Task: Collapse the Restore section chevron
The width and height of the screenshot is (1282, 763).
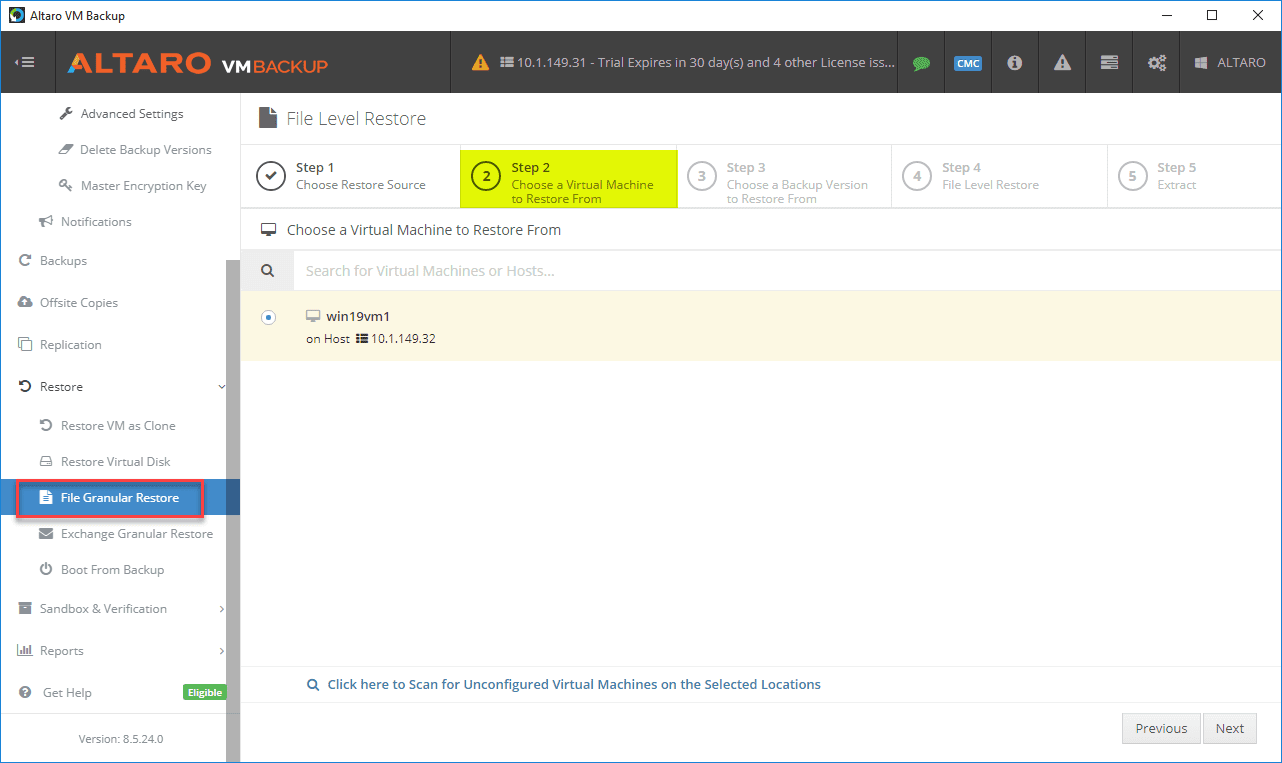Action: (221, 386)
